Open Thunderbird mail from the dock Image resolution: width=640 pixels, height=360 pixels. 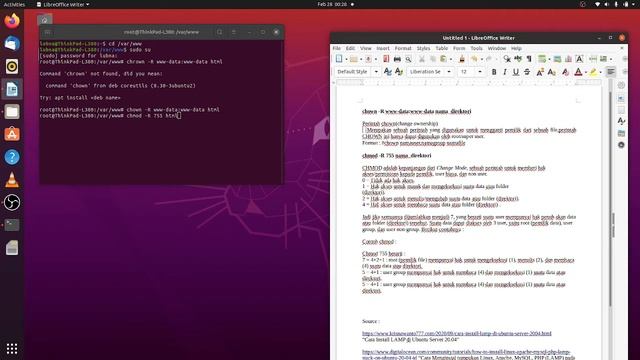point(12,43)
